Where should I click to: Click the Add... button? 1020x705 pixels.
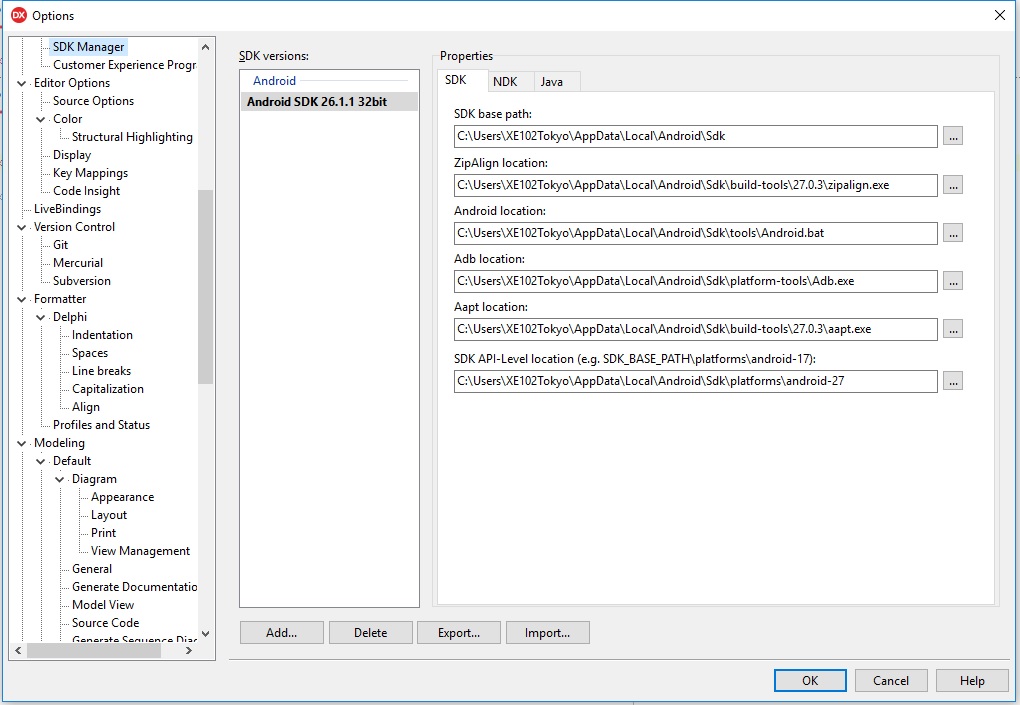click(281, 633)
